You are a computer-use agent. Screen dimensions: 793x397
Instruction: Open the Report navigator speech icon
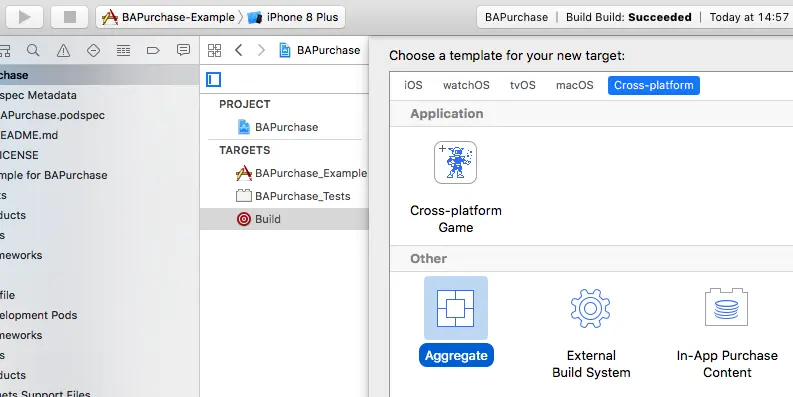click(x=183, y=50)
